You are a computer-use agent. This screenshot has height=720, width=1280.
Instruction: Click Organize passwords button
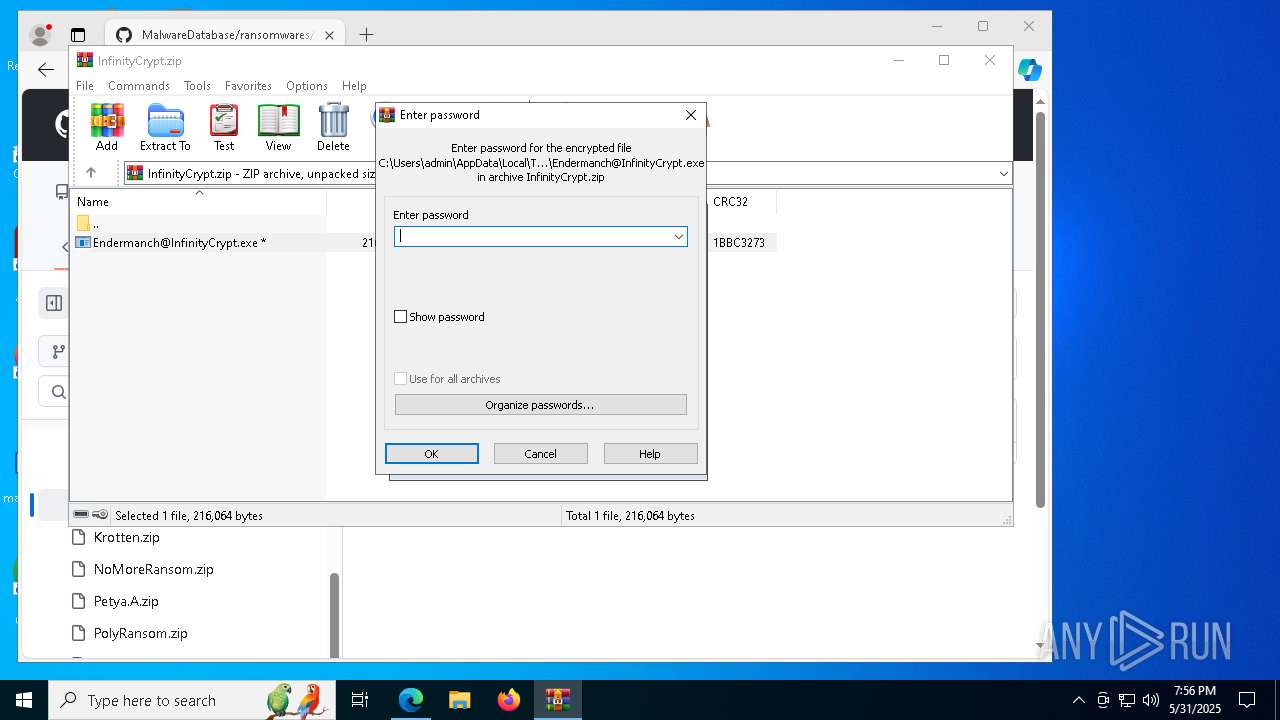pos(541,405)
